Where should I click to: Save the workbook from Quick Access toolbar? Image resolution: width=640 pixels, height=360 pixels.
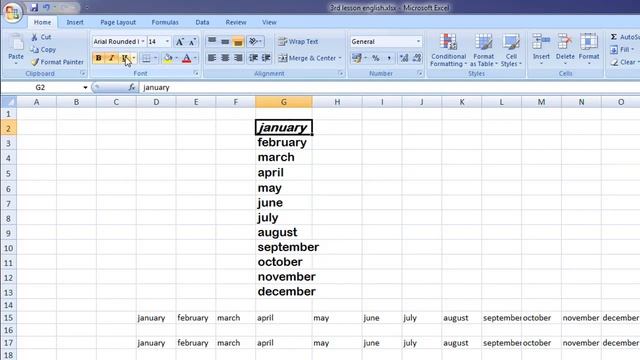[x=34, y=7]
